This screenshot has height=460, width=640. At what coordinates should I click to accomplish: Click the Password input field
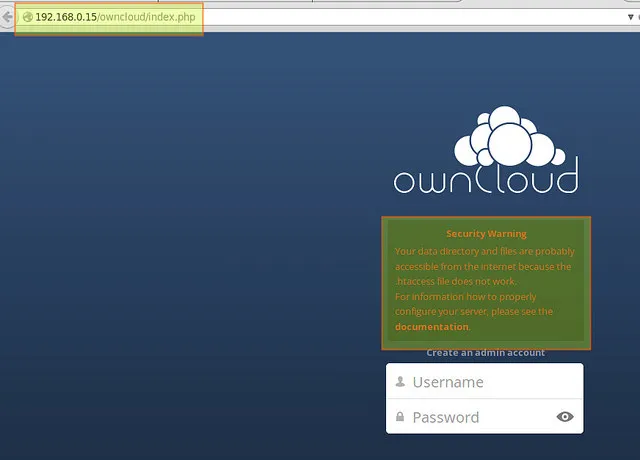tap(484, 417)
